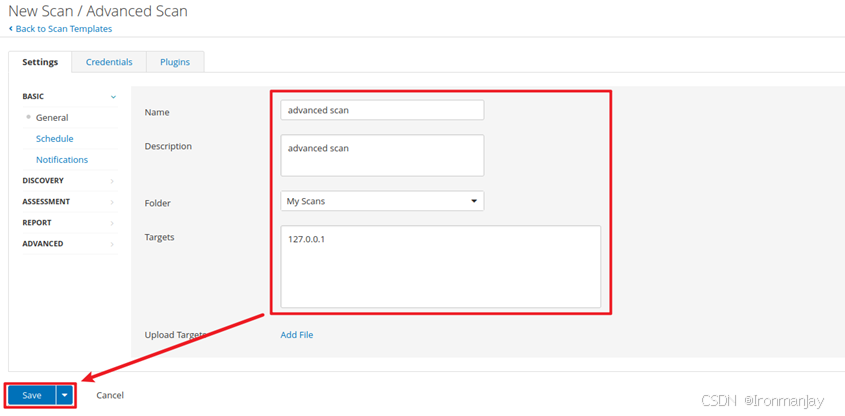Open the Schedule settings
Viewport: 845px width, 416px height.
point(54,138)
